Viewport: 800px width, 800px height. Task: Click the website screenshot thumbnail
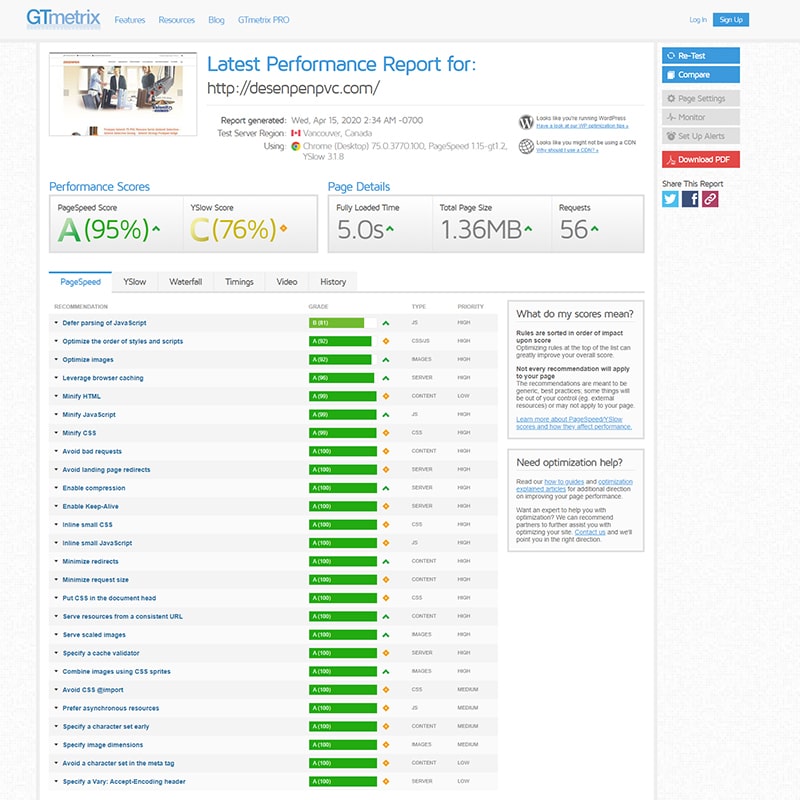117,93
